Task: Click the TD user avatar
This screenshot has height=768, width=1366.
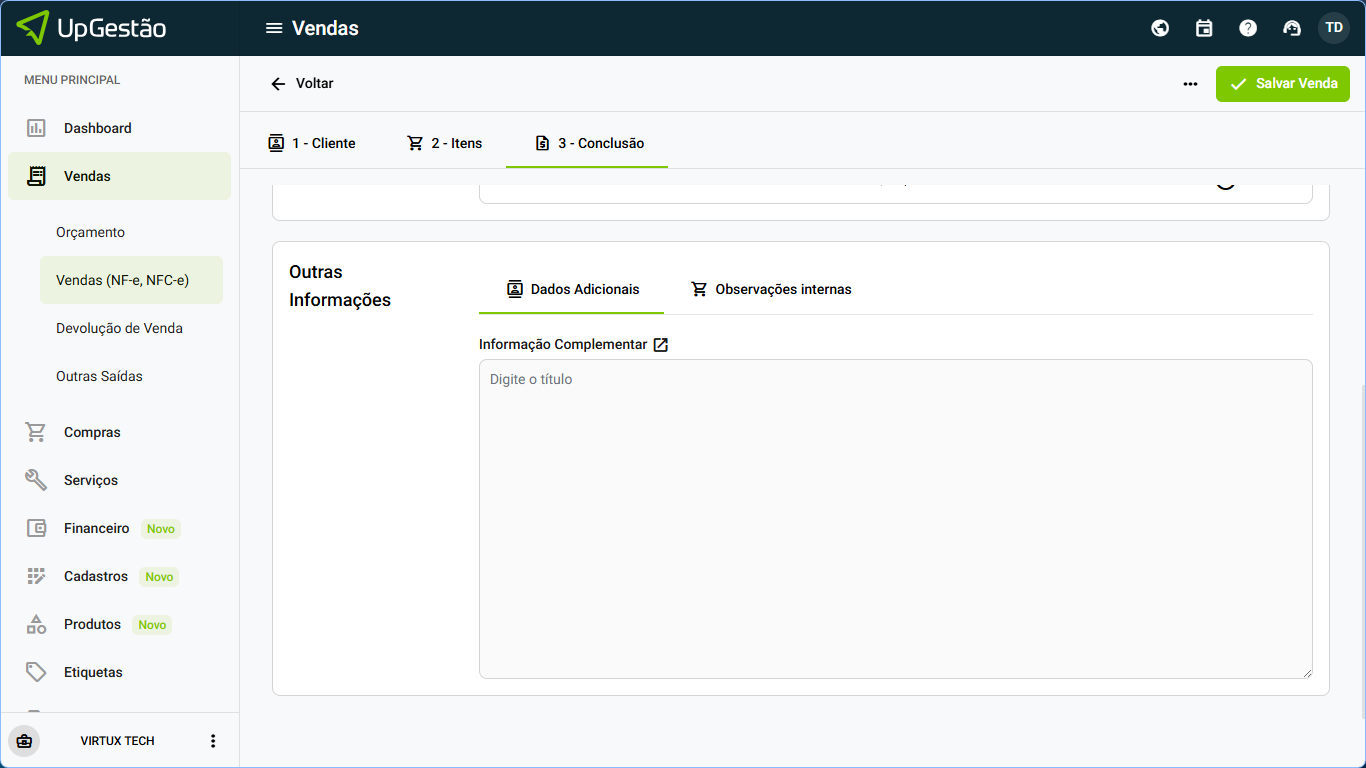Action: pyautogui.click(x=1334, y=28)
